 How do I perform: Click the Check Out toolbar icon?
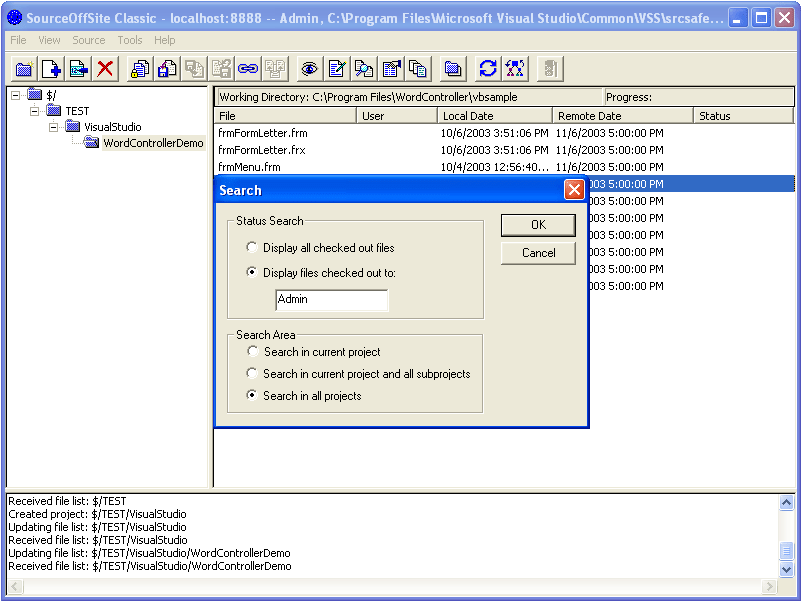167,69
